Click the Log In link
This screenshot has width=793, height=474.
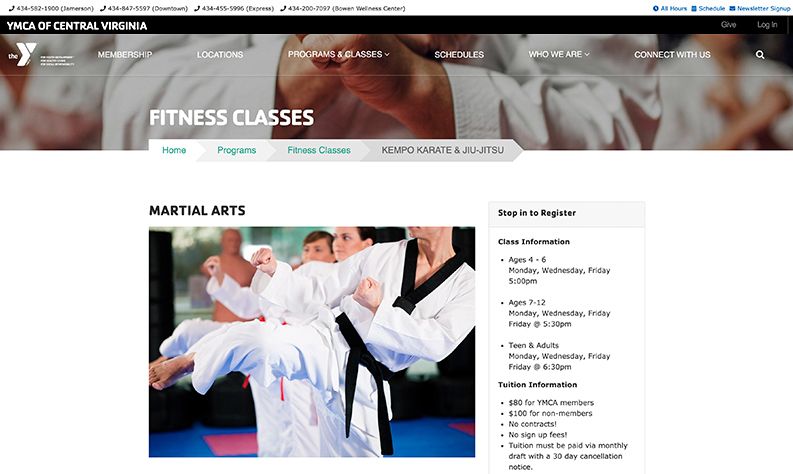(767, 25)
